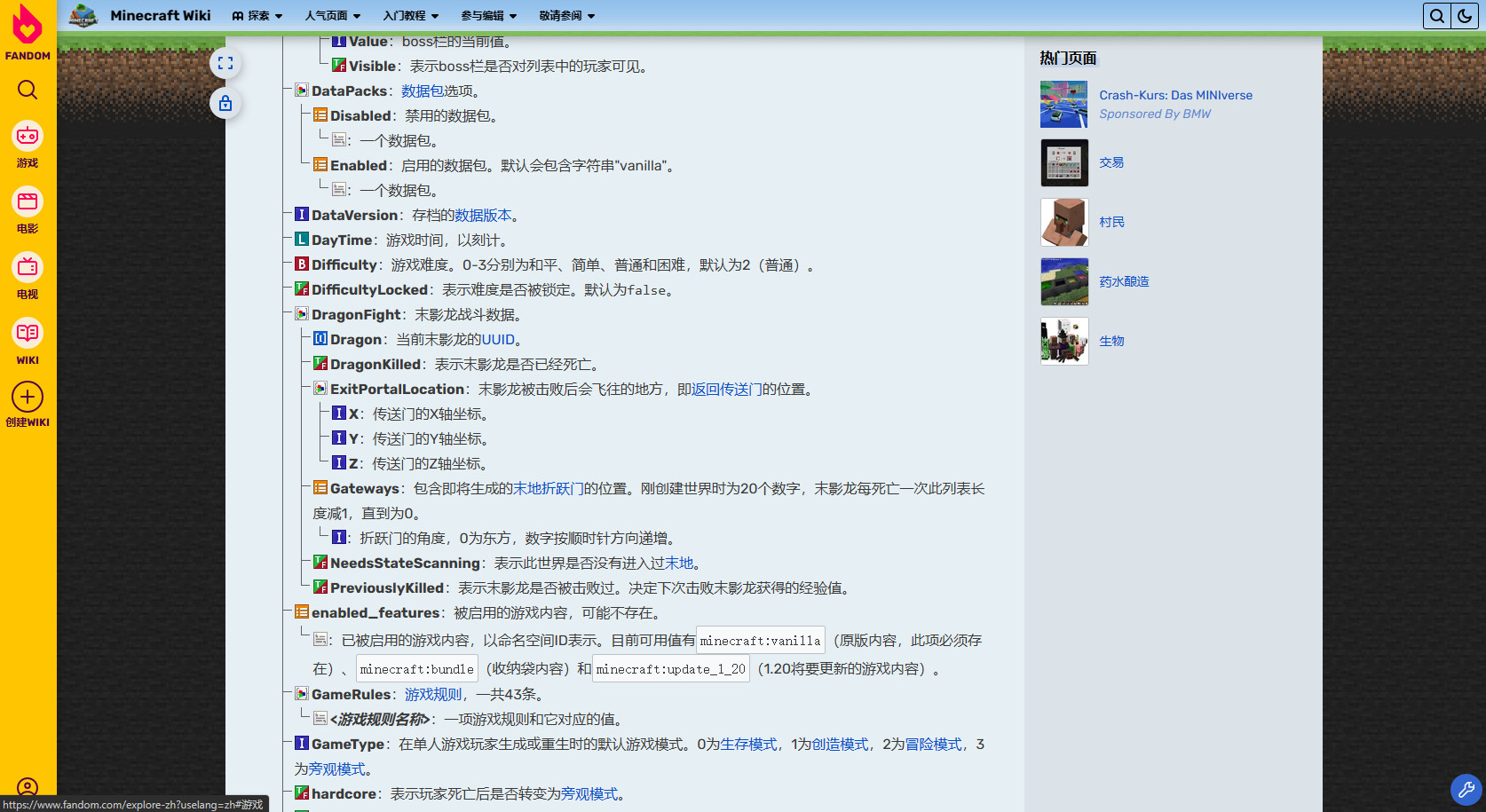Expand the 入门教程 dropdown menu
This screenshot has width=1486, height=812.
tap(411, 16)
